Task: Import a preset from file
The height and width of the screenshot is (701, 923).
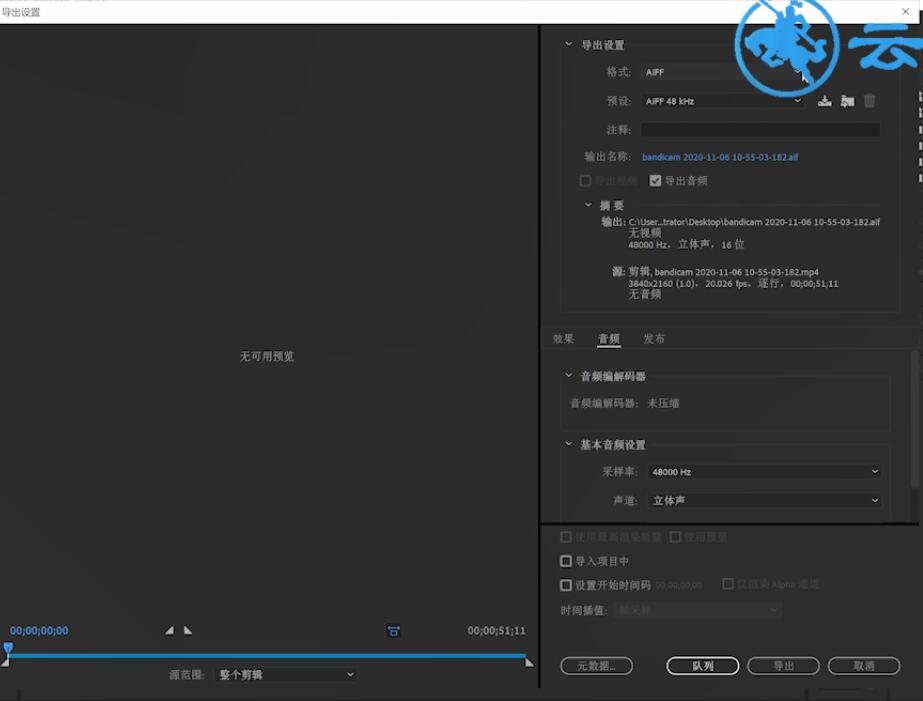Action: click(x=847, y=101)
